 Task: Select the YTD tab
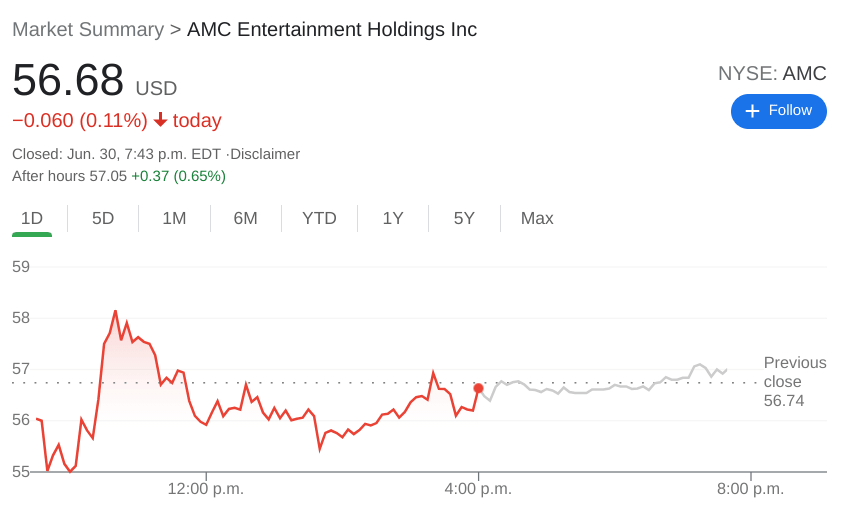(319, 218)
